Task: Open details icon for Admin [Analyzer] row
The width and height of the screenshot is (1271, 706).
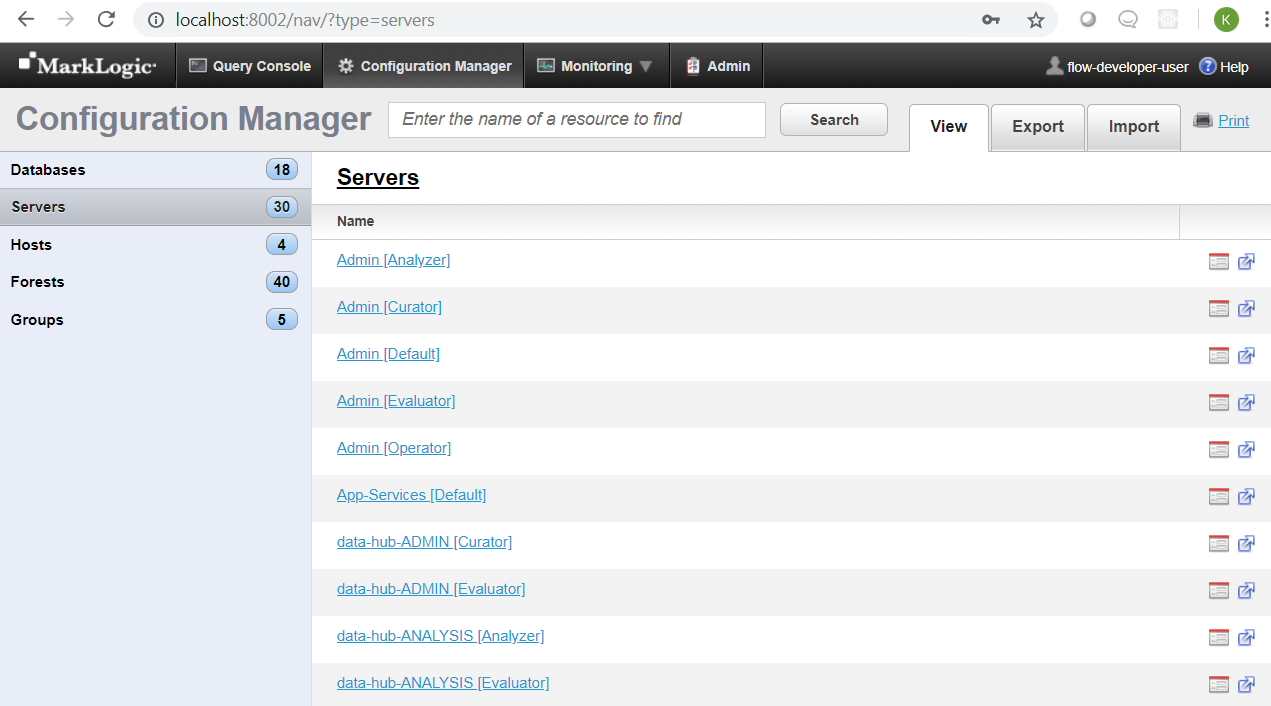Action: pyautogui.click(x=1218, y=262)
